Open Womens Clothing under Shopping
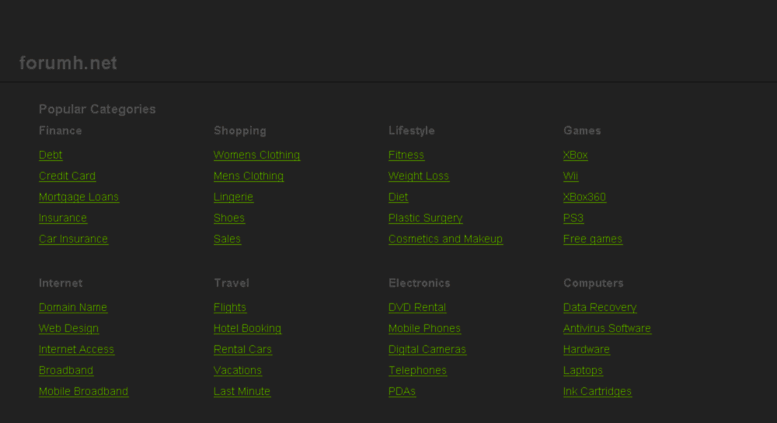Image resolution: width=777 pixels, height=423 pixels. point(257,155)
